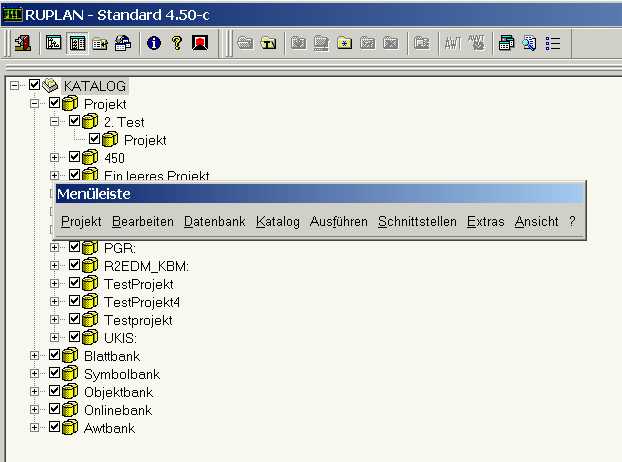Select the Onlinebank tree entry
The image size is (622, 462).
click(x=118, y=410)
